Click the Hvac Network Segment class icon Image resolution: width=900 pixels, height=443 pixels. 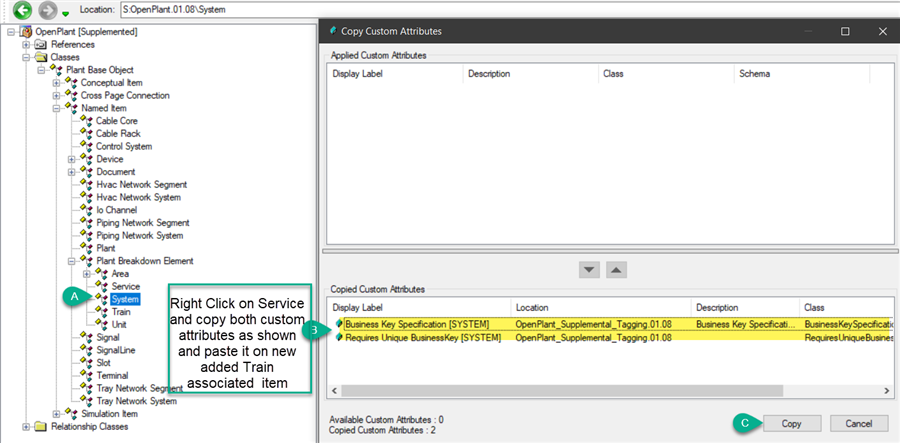click(x=87, y=184)
